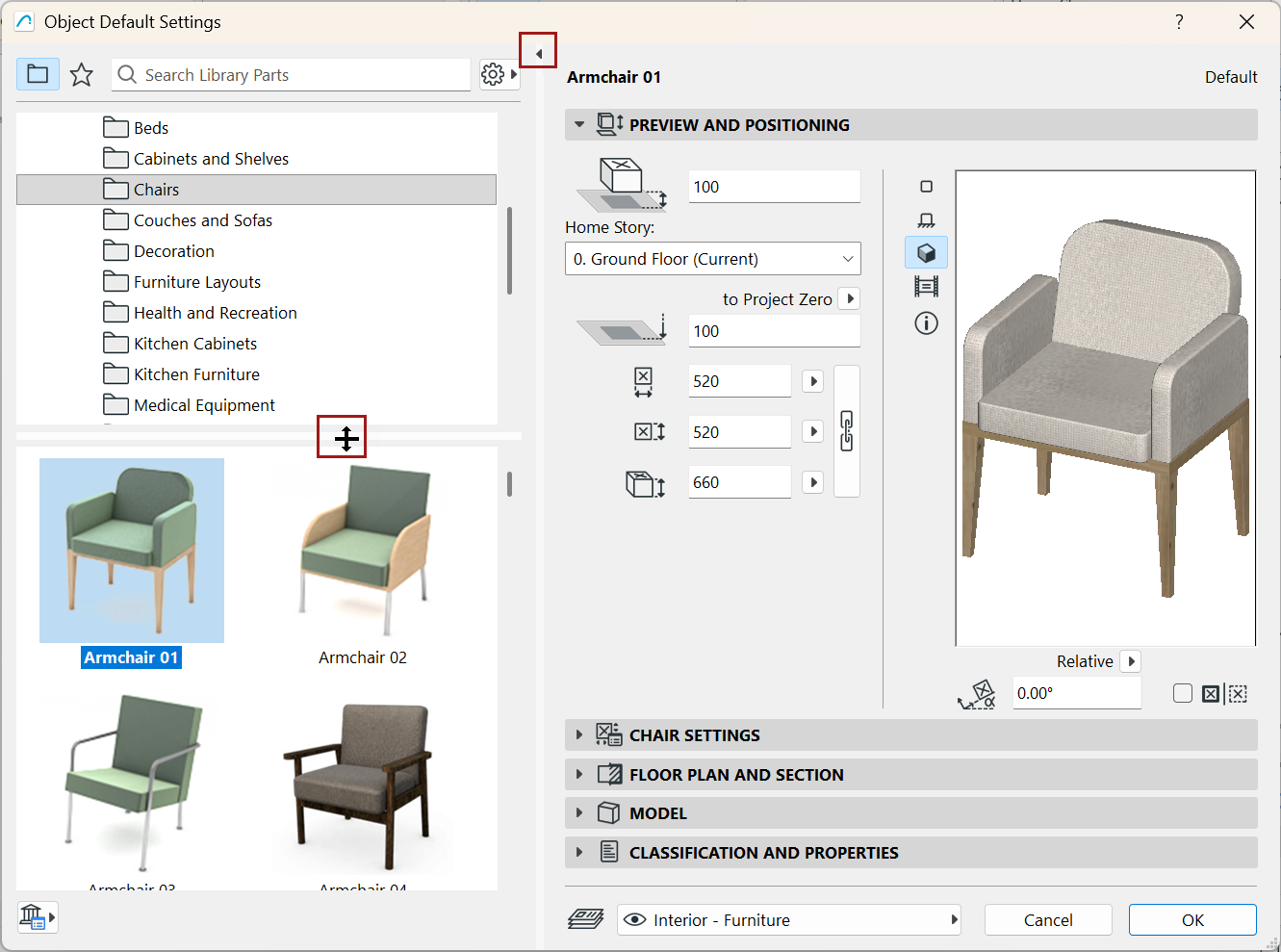Click the folder tree scrollbar

pyautogui.click(x=509, y=250)
